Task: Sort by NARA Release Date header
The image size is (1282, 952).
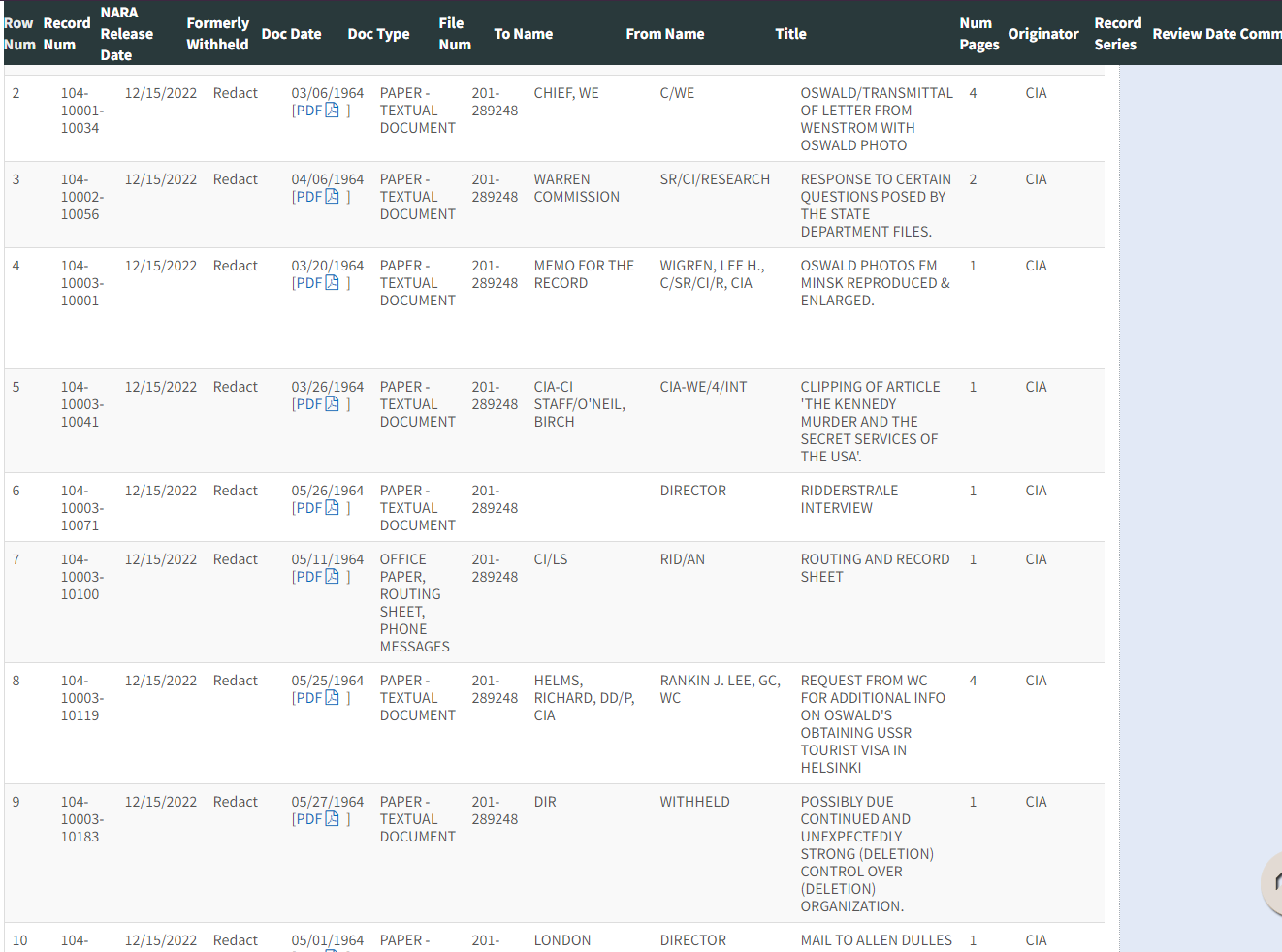Action: click(126, 34)
